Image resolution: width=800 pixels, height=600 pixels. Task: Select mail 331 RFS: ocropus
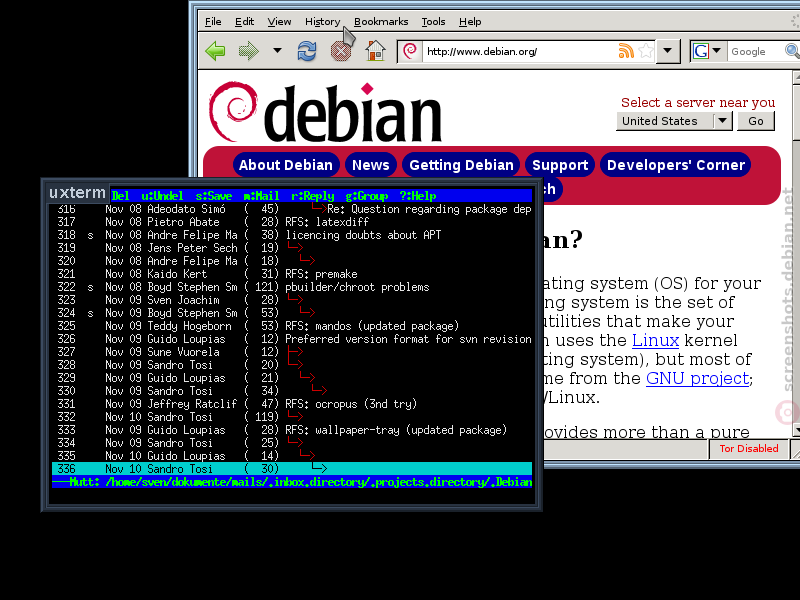[x=292, y=404]
